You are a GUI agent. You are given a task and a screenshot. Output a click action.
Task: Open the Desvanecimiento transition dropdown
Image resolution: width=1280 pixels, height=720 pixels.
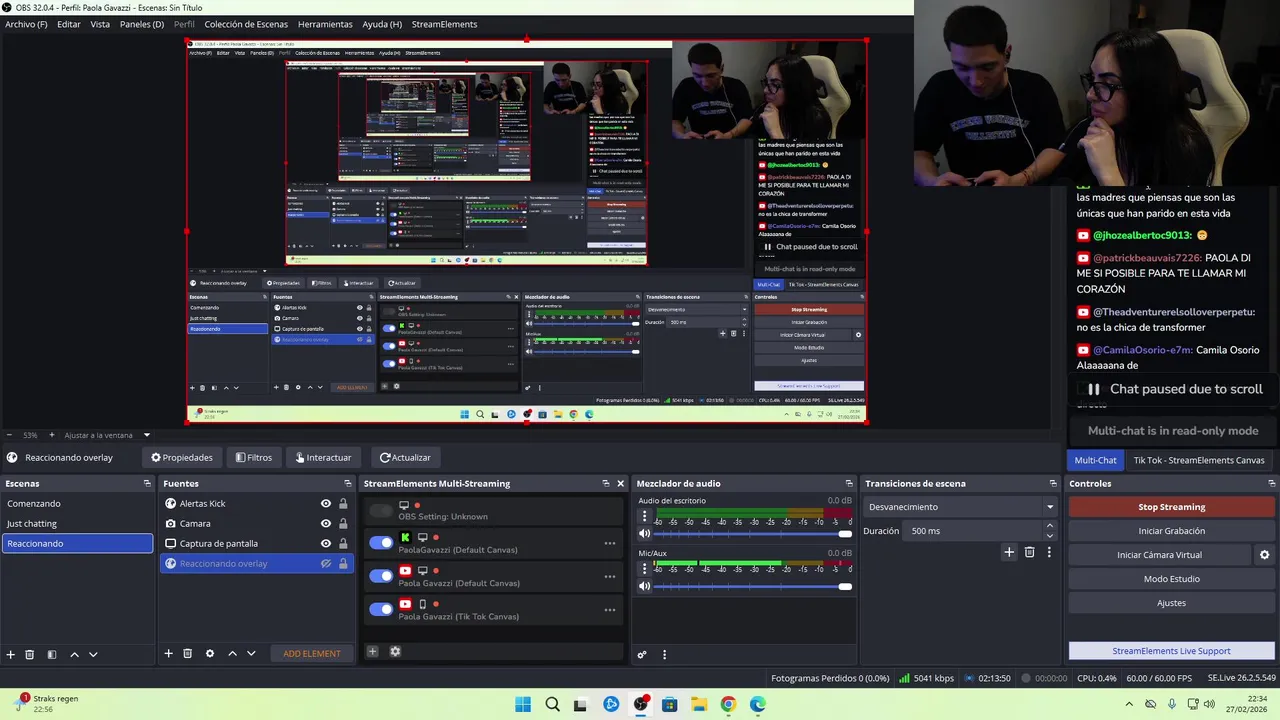(961, 507)
